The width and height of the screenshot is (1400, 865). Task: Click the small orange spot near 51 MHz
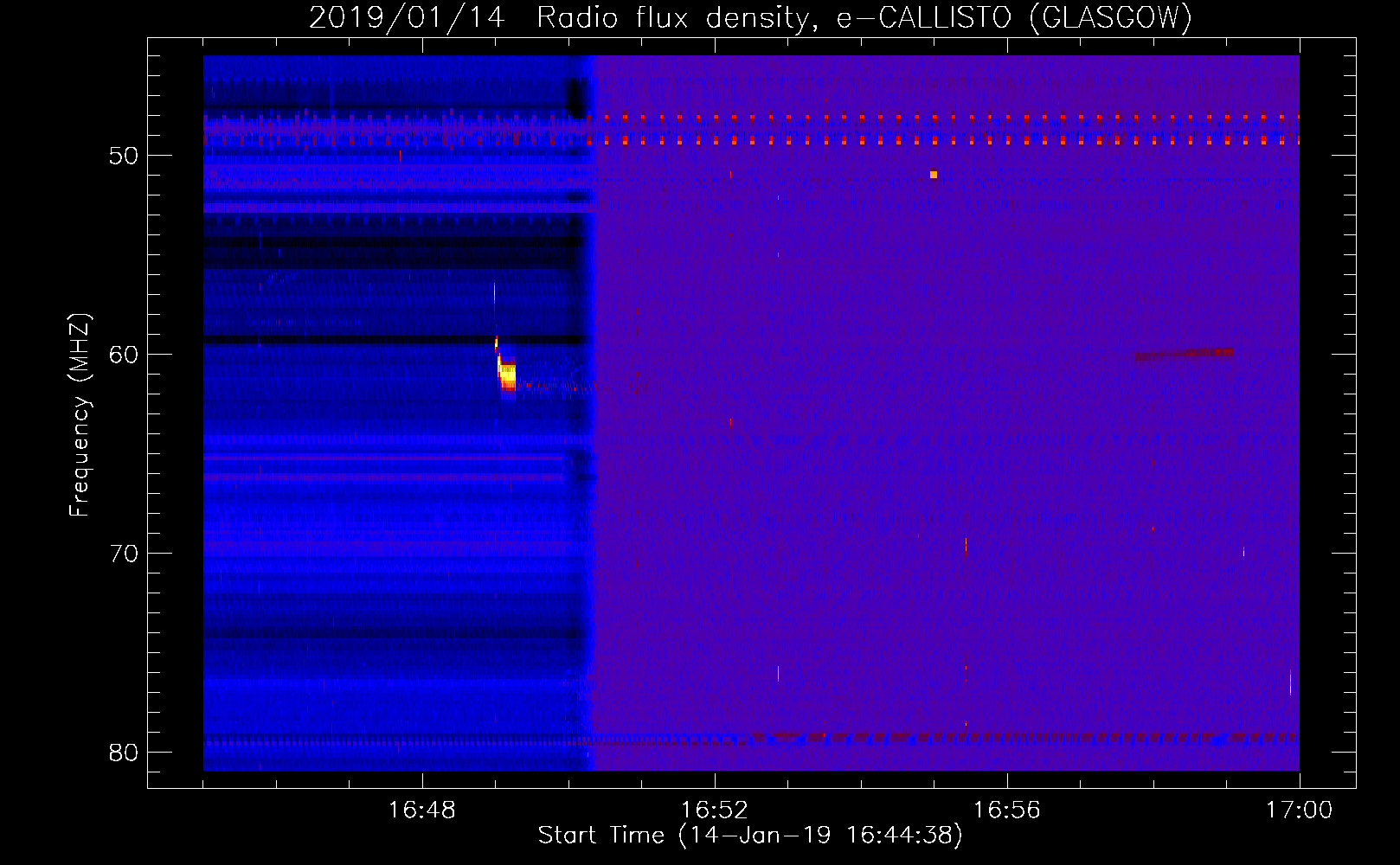click(934, 175)
